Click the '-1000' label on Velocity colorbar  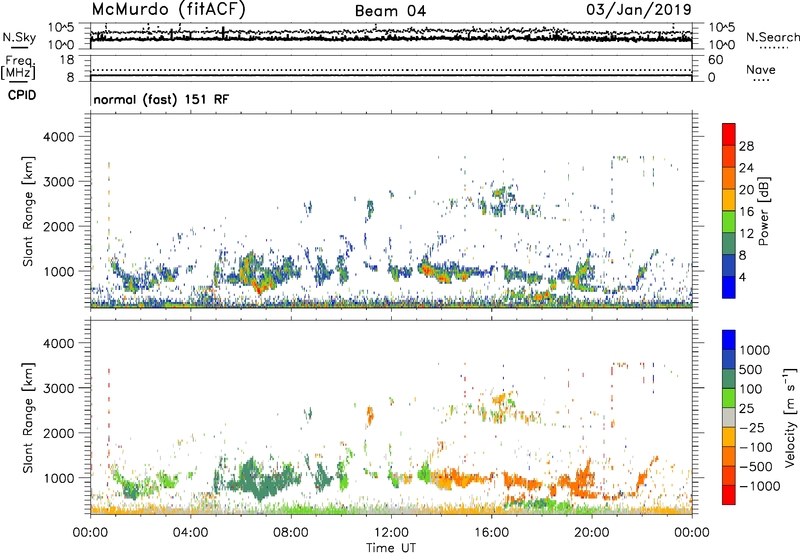point(760,486)
